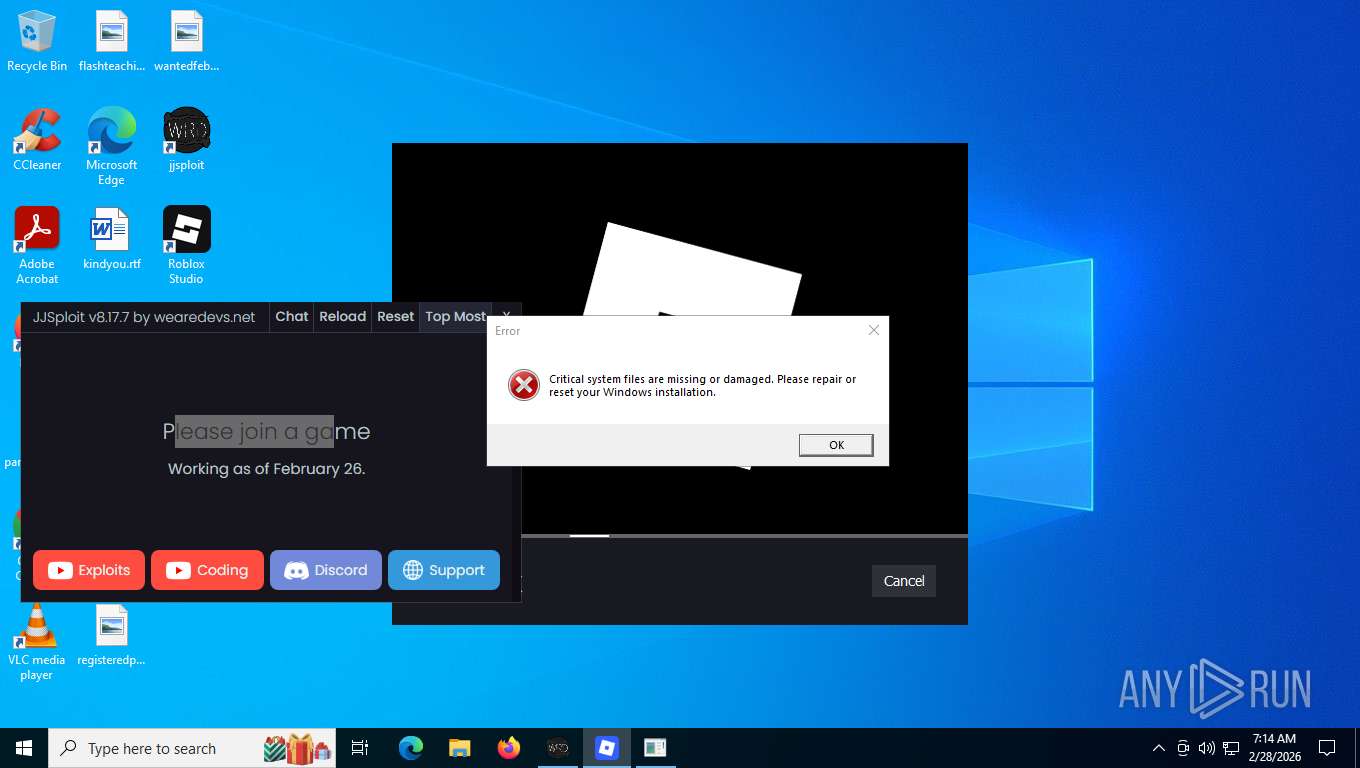Click the Roblox installer progress bar
Viewport: 1360px width, 768px height.
coord(744,536)
